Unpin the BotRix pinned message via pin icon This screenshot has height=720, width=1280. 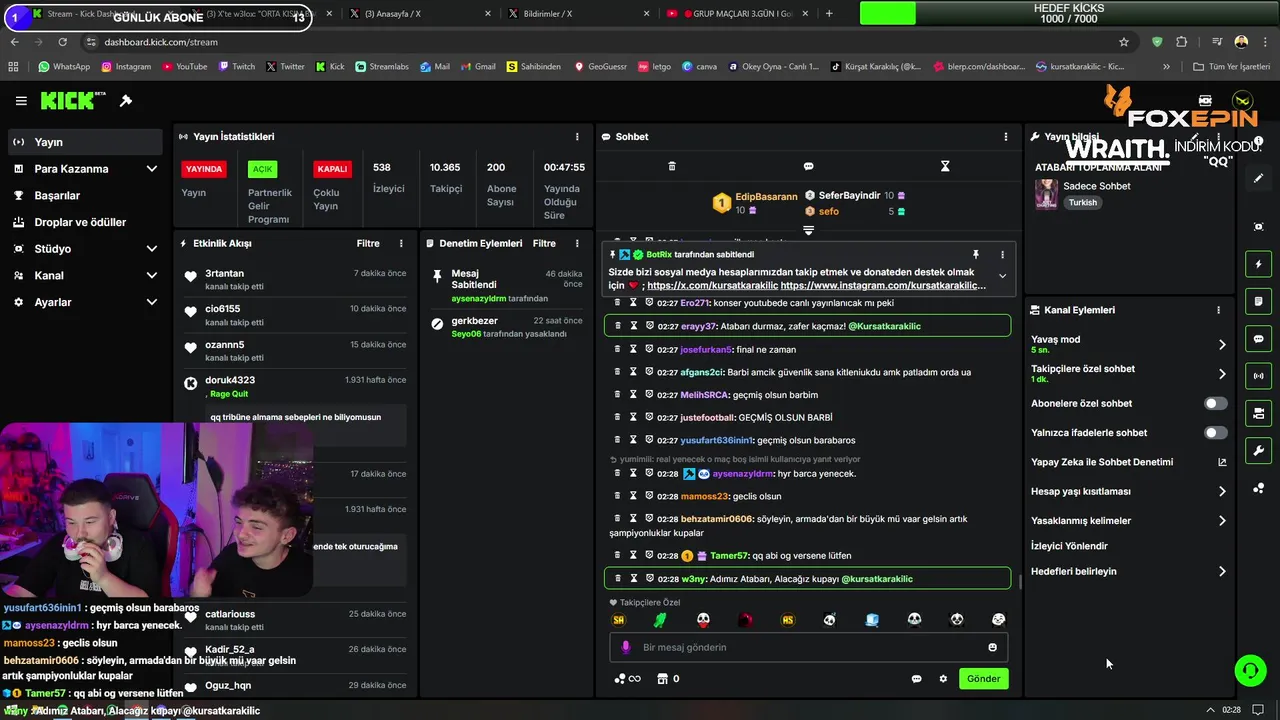[976, 255]
